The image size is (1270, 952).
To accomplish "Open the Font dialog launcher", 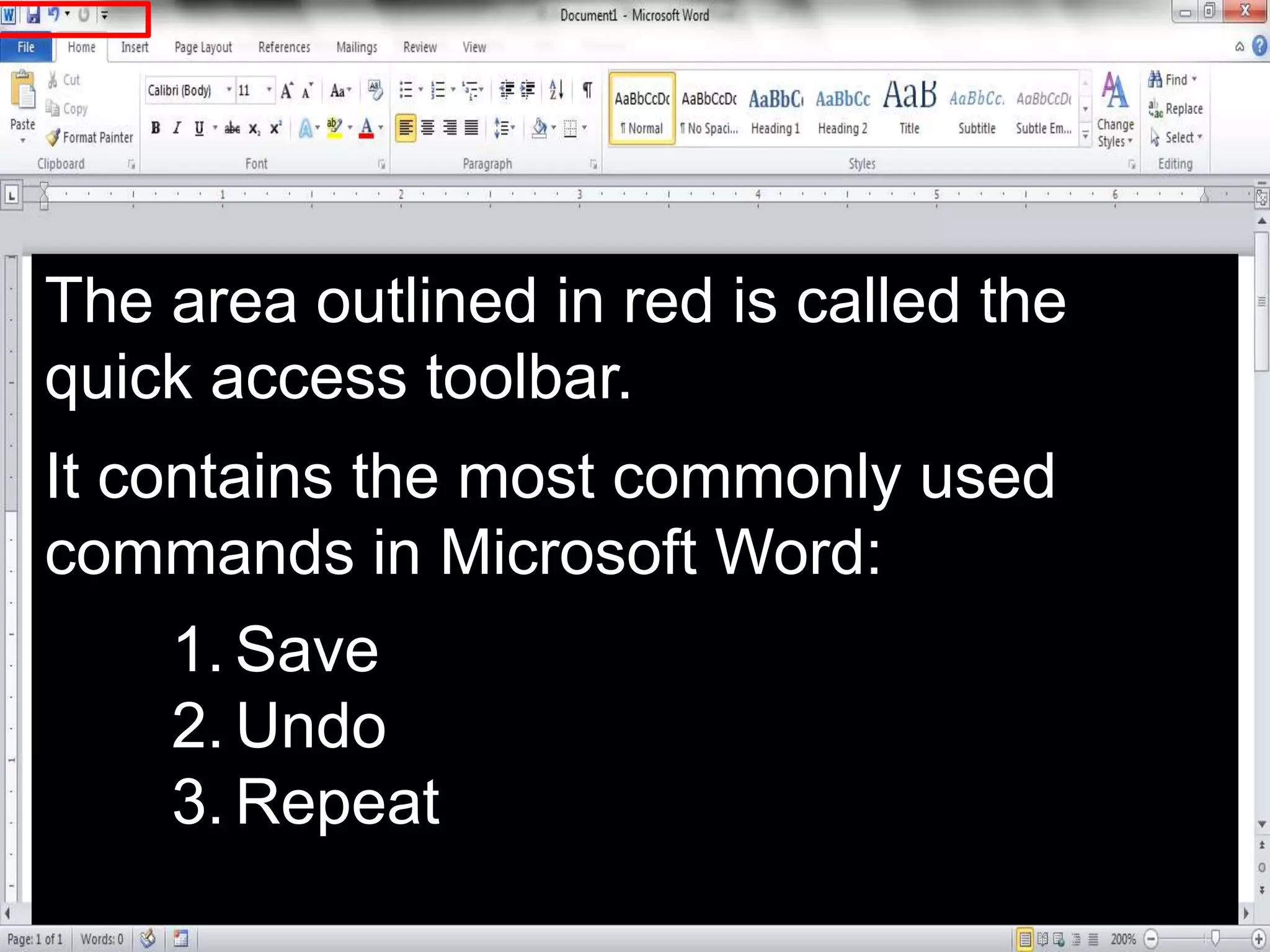I will tap(381, 164).
